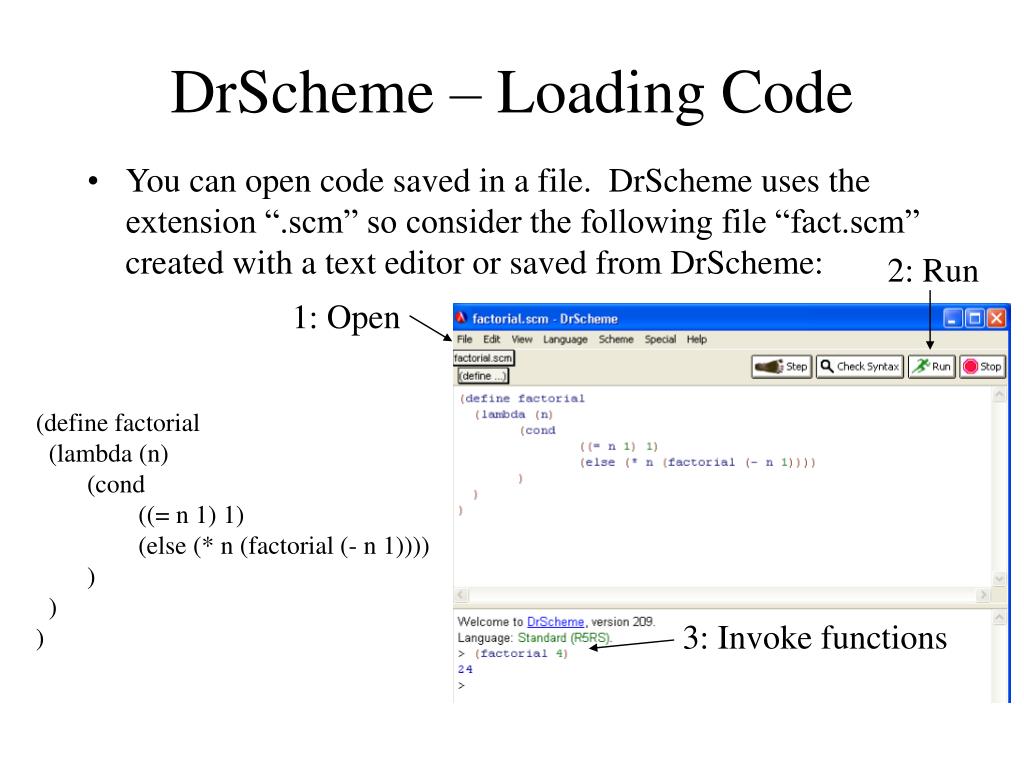Click the empty prompt on the last interactions line

pos(462,685)
